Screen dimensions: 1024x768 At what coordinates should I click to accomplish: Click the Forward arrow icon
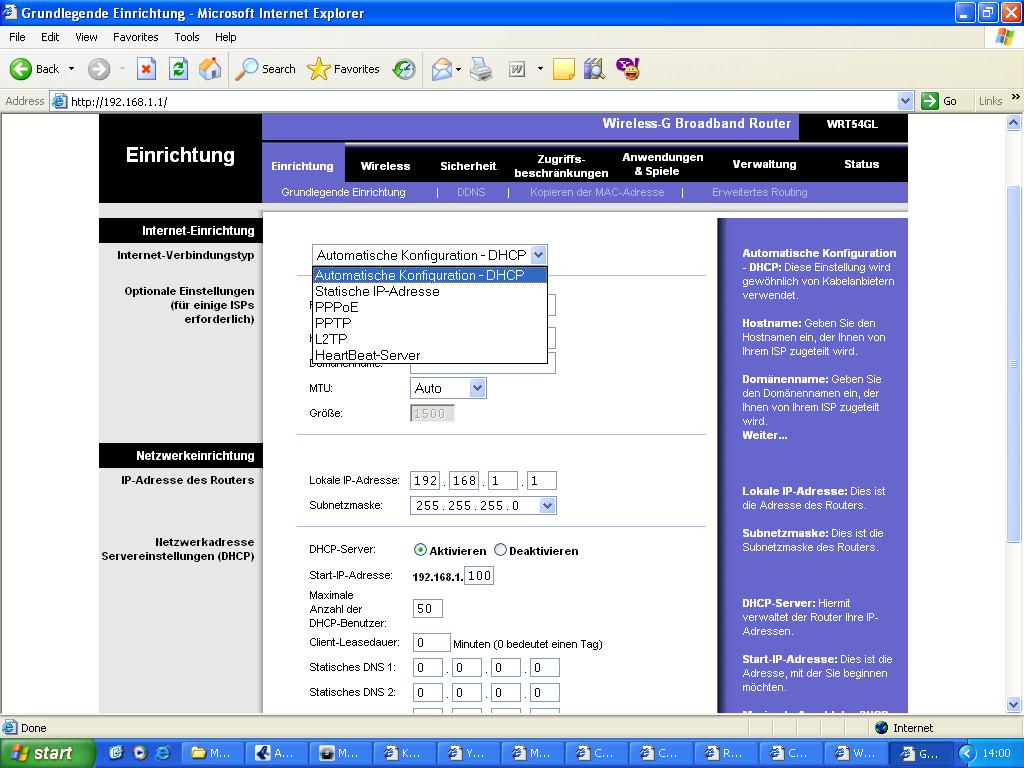pyautogui.click(x=99, y=69)
